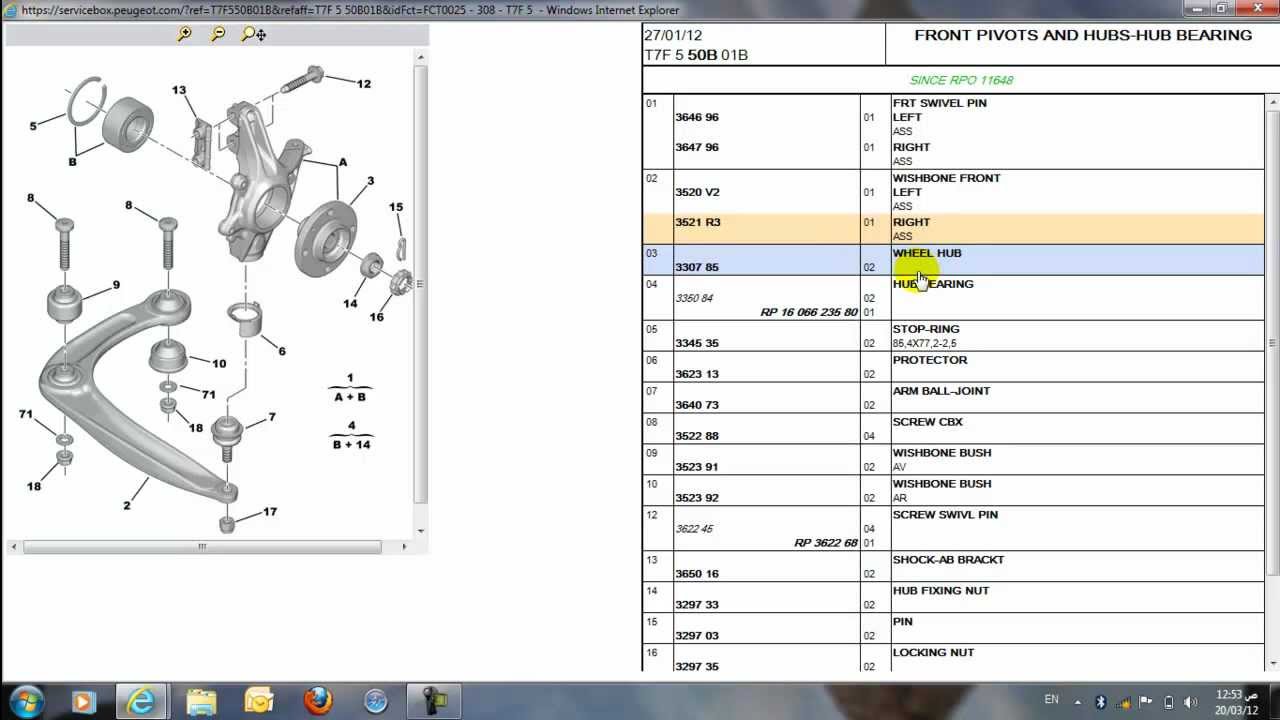Screen dimensions: 1280x720
Task: Click diagram's vertical scrollbar down arrow
Action: tap(421, 531)
